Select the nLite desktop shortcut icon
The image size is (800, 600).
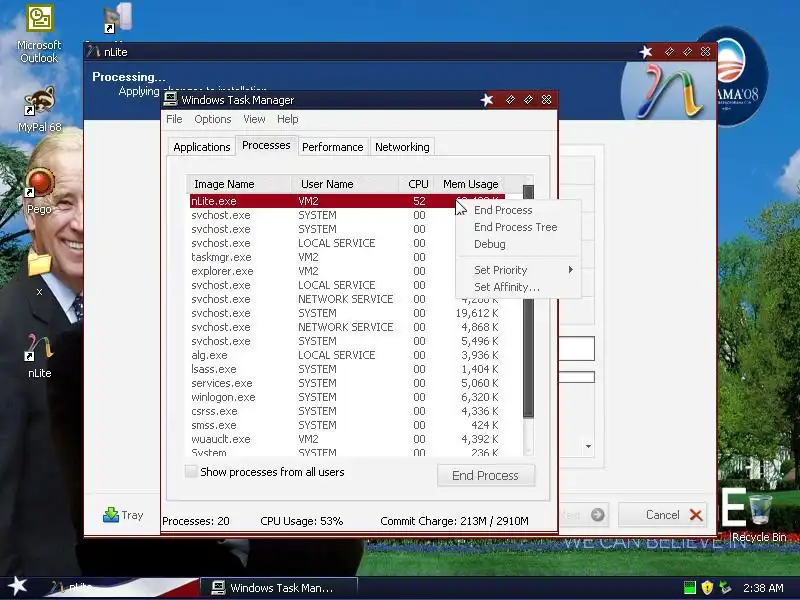click(x=39, y=356)
